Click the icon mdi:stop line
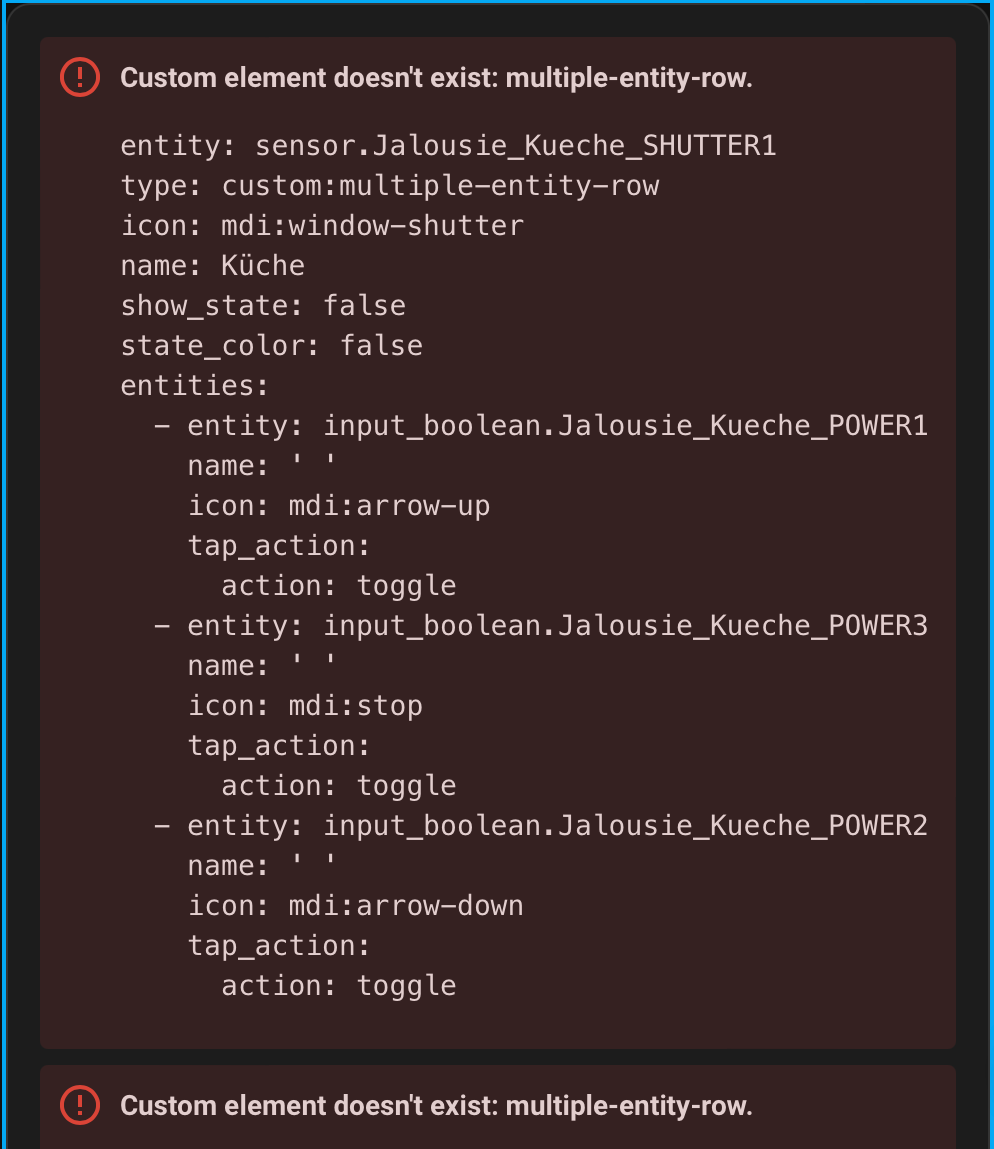 305,706
